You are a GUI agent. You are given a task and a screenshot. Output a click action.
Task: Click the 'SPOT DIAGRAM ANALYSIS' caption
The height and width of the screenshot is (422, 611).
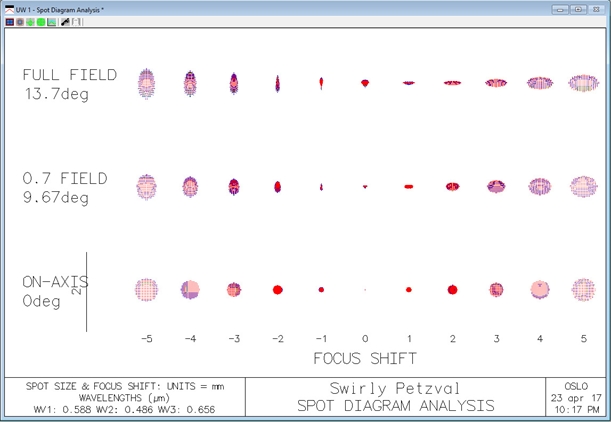click(396, 406)
